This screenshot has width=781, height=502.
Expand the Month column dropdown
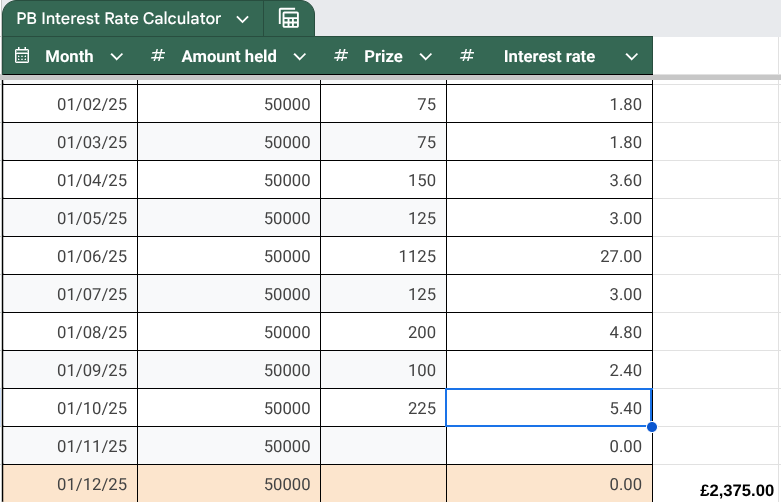(116, 57)
